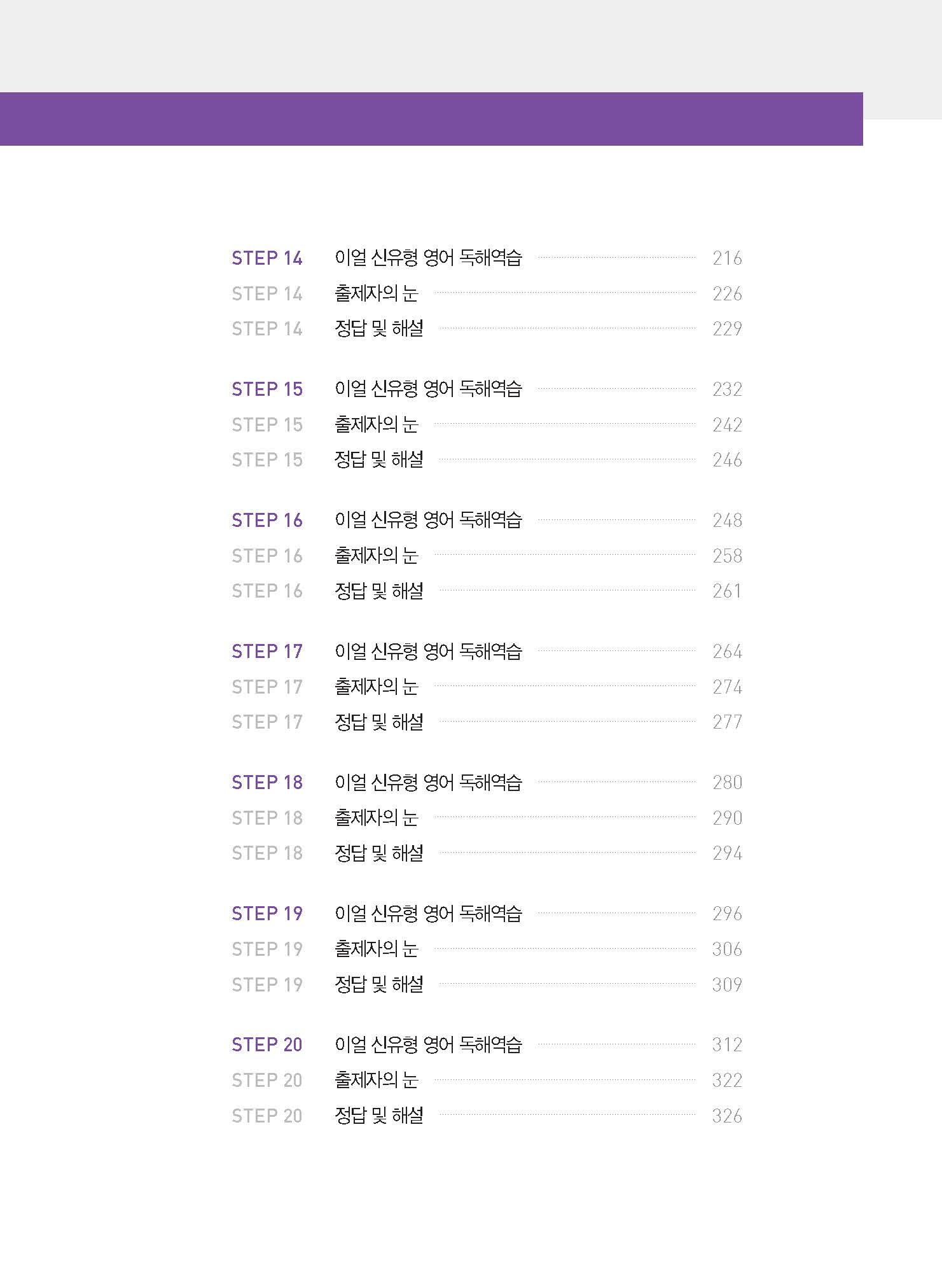Select STEP 14 출제자의 눈 entry title
This screenshot has height=1288, width=942.
[376, 293]
